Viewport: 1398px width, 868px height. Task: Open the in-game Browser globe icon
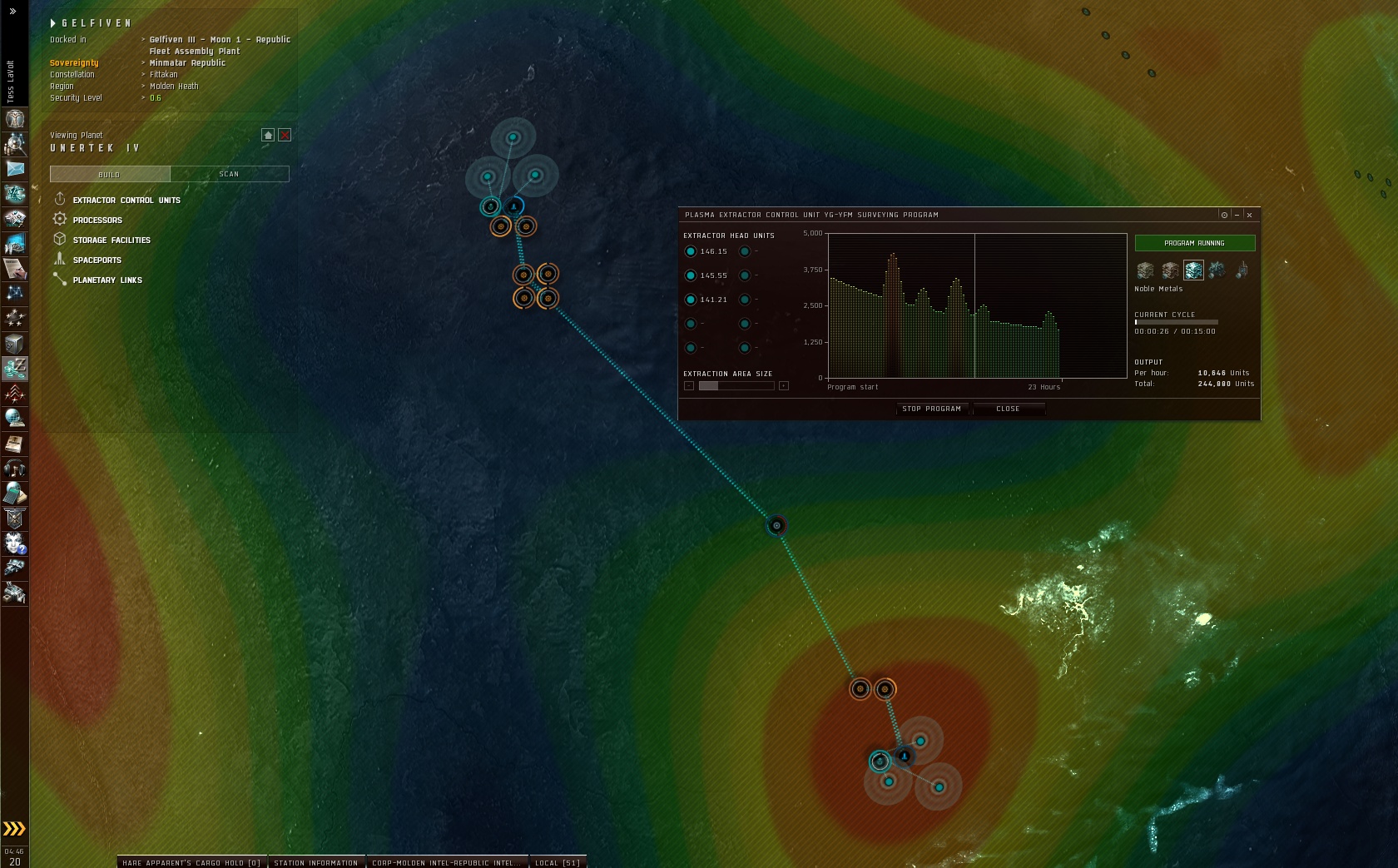click(x=14, y=419)
